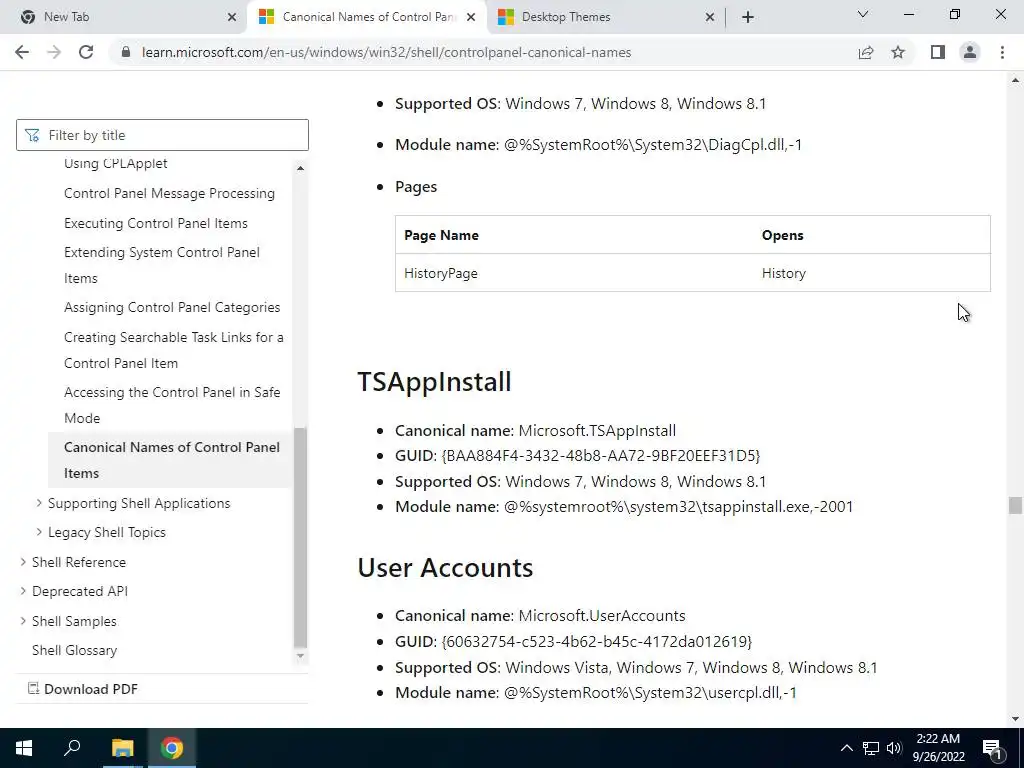Click the TSAppInstall GUID value
Viewport: 1024px width, 768px height.
601,456
